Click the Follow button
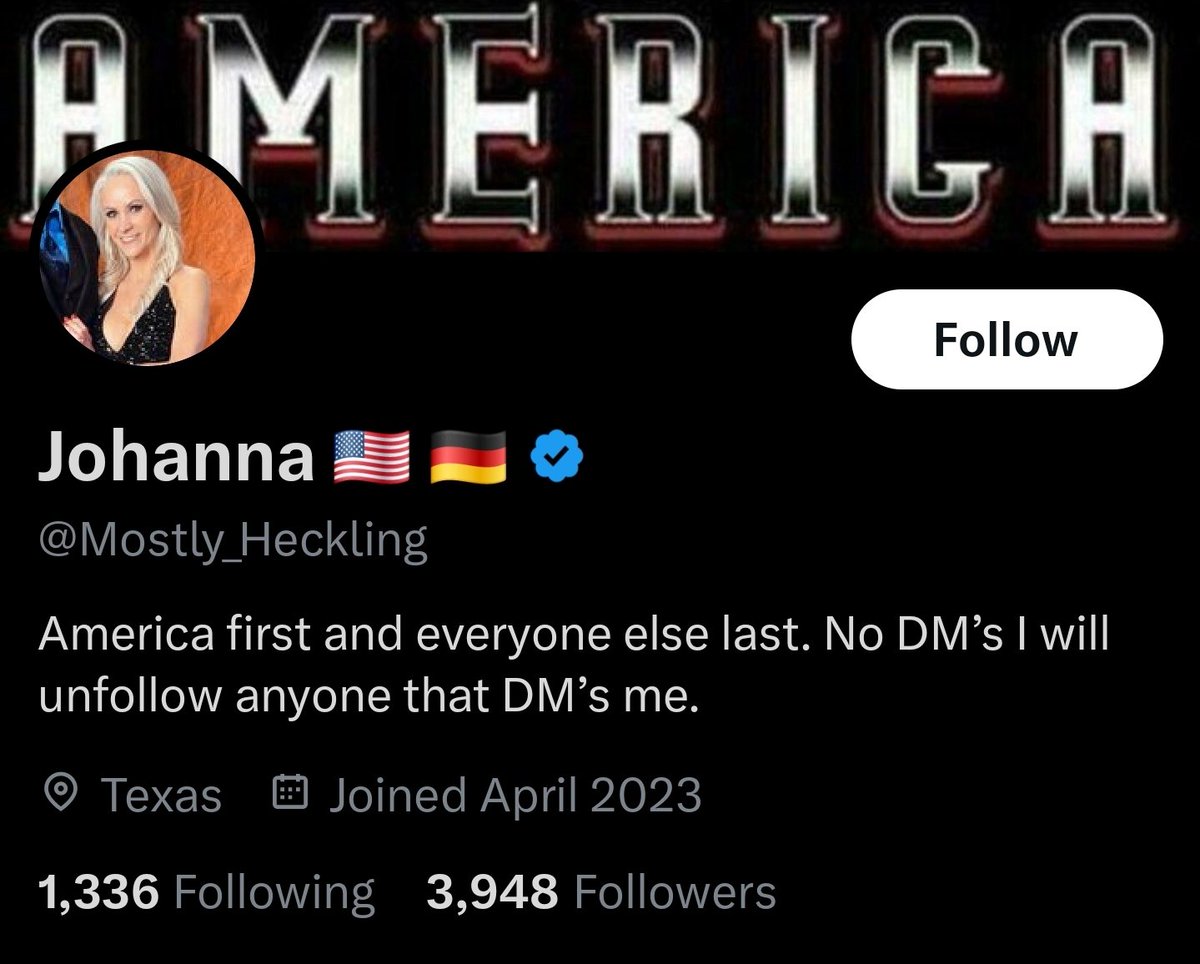Image resolution: width=1200 pixels, height=964 pixels. tap(1006, 340)
